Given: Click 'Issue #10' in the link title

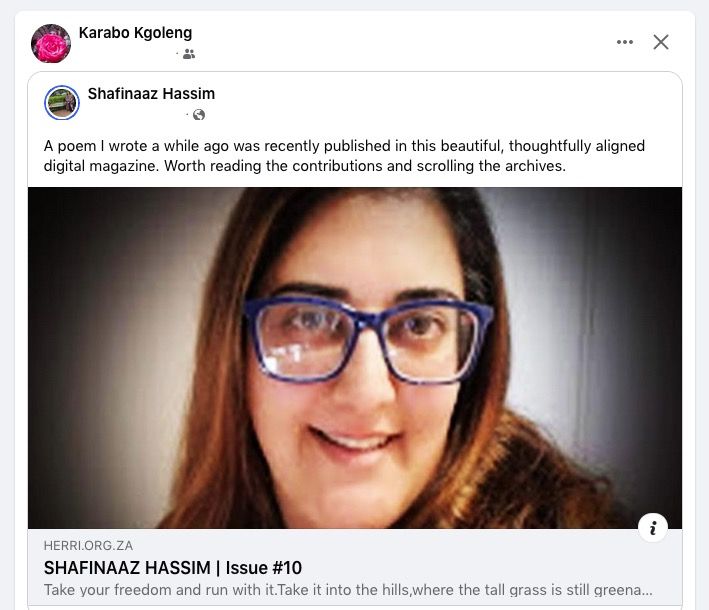Looking at the screenshot, I should 264,567.
